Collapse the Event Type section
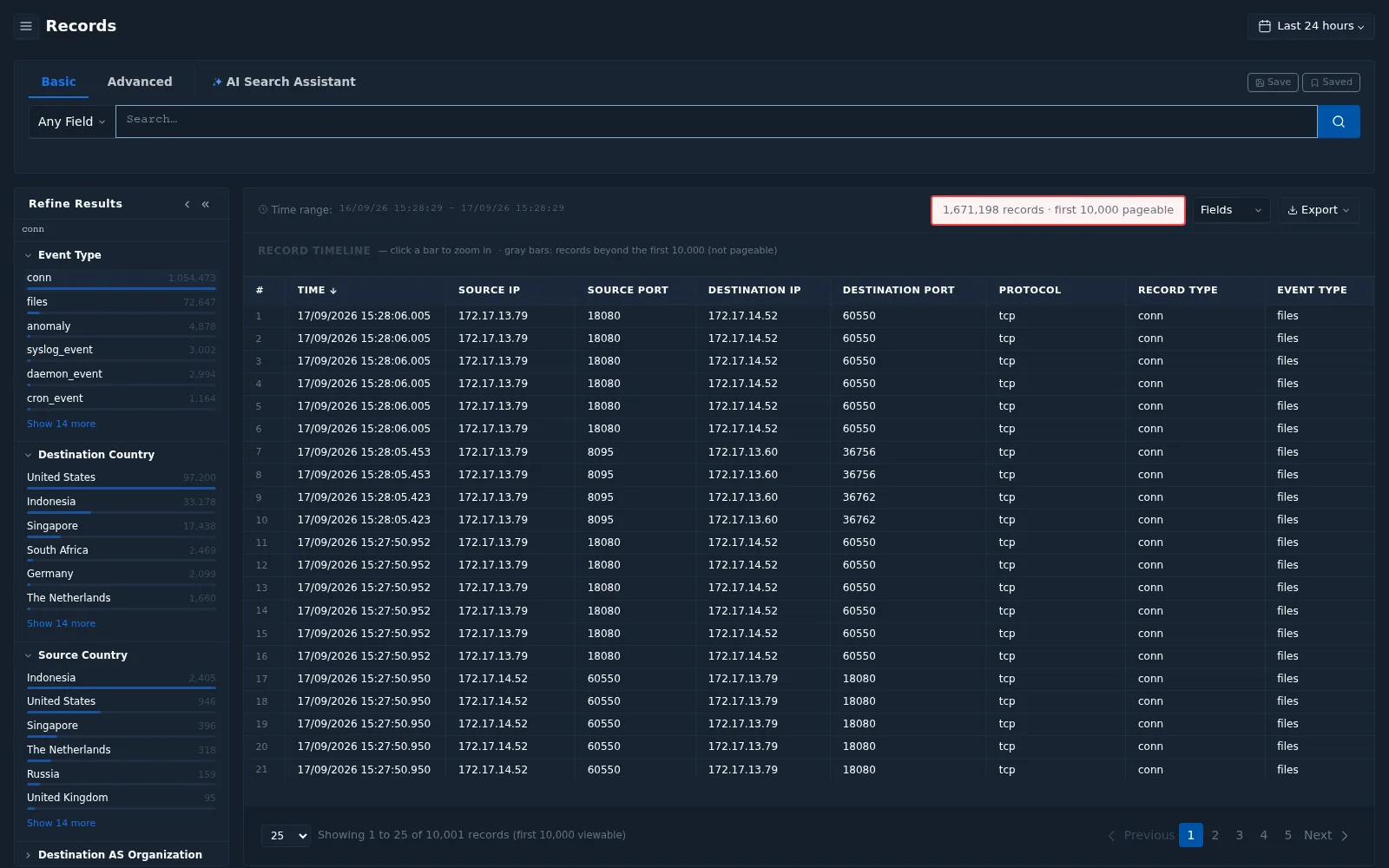1389x868 pixels. (63, 255)
